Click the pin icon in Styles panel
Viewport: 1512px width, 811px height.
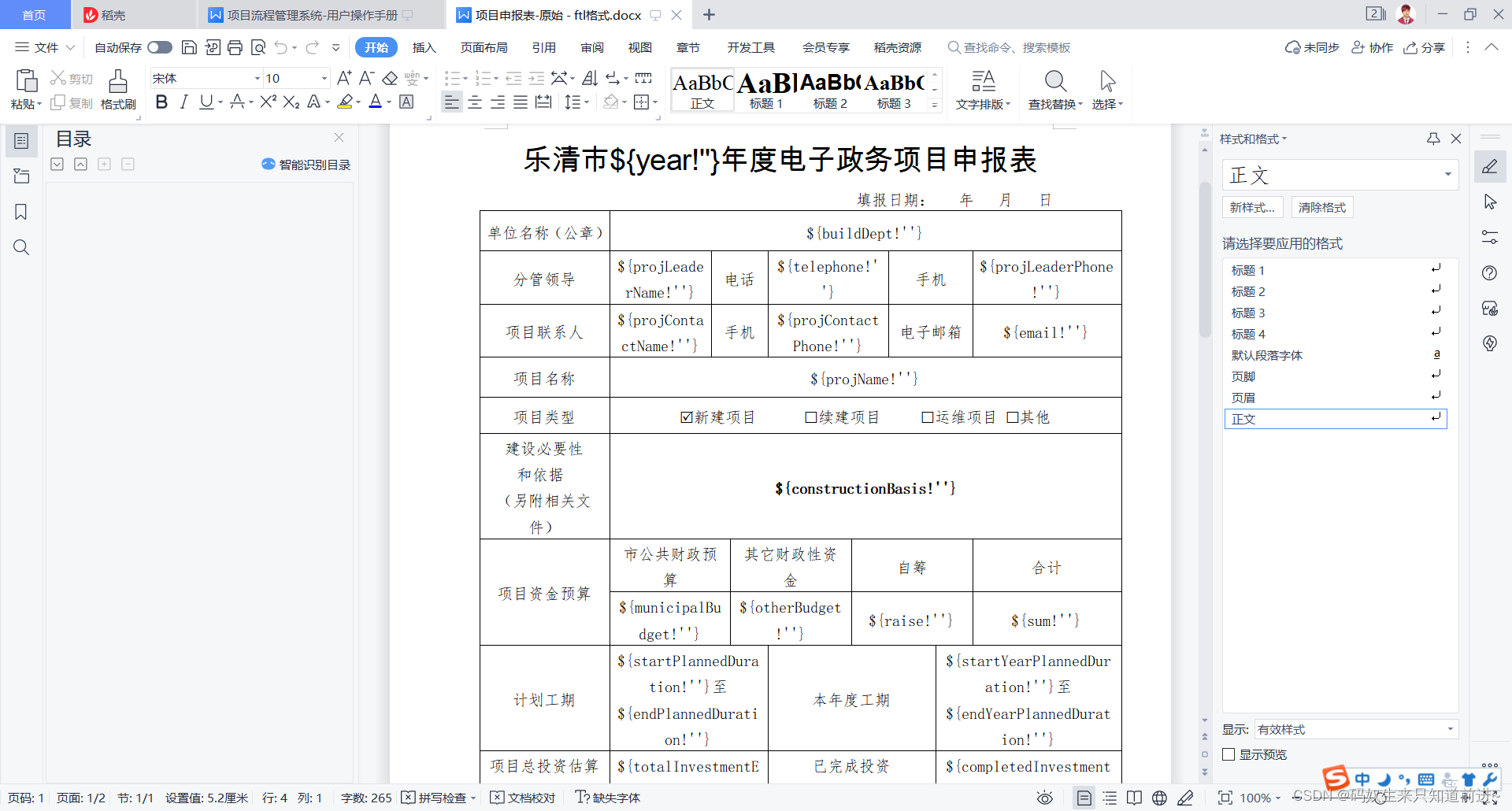[1433, 139]
